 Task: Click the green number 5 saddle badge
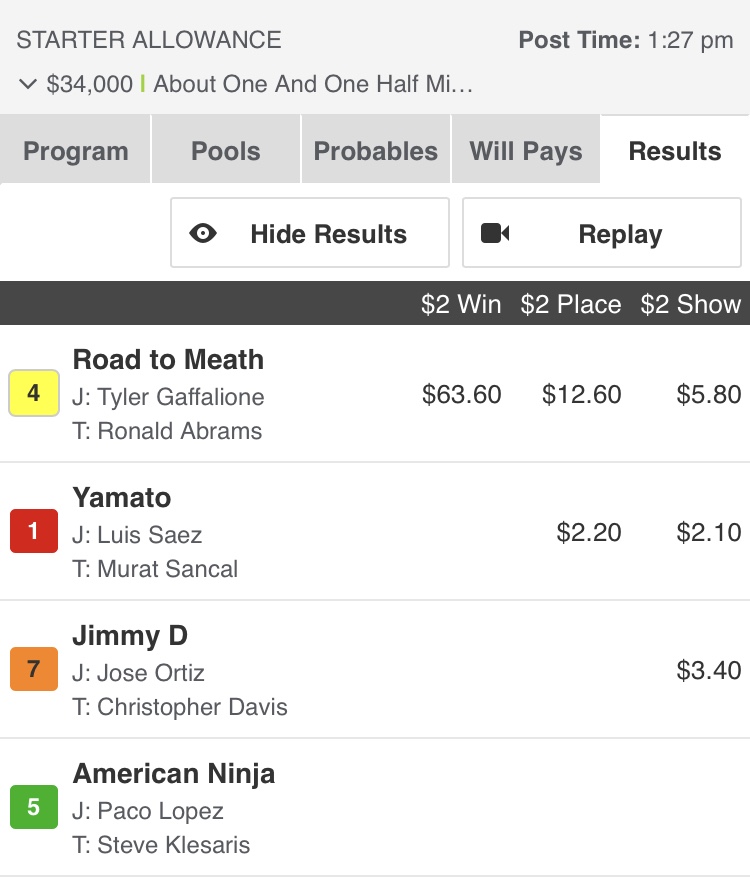[x=34, y=808]
